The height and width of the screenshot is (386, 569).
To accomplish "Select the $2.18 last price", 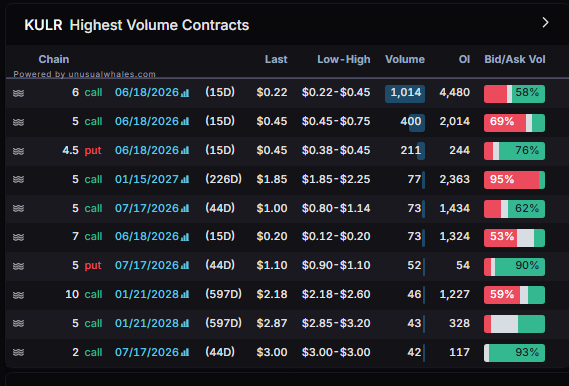I will (x=272, y=294).
